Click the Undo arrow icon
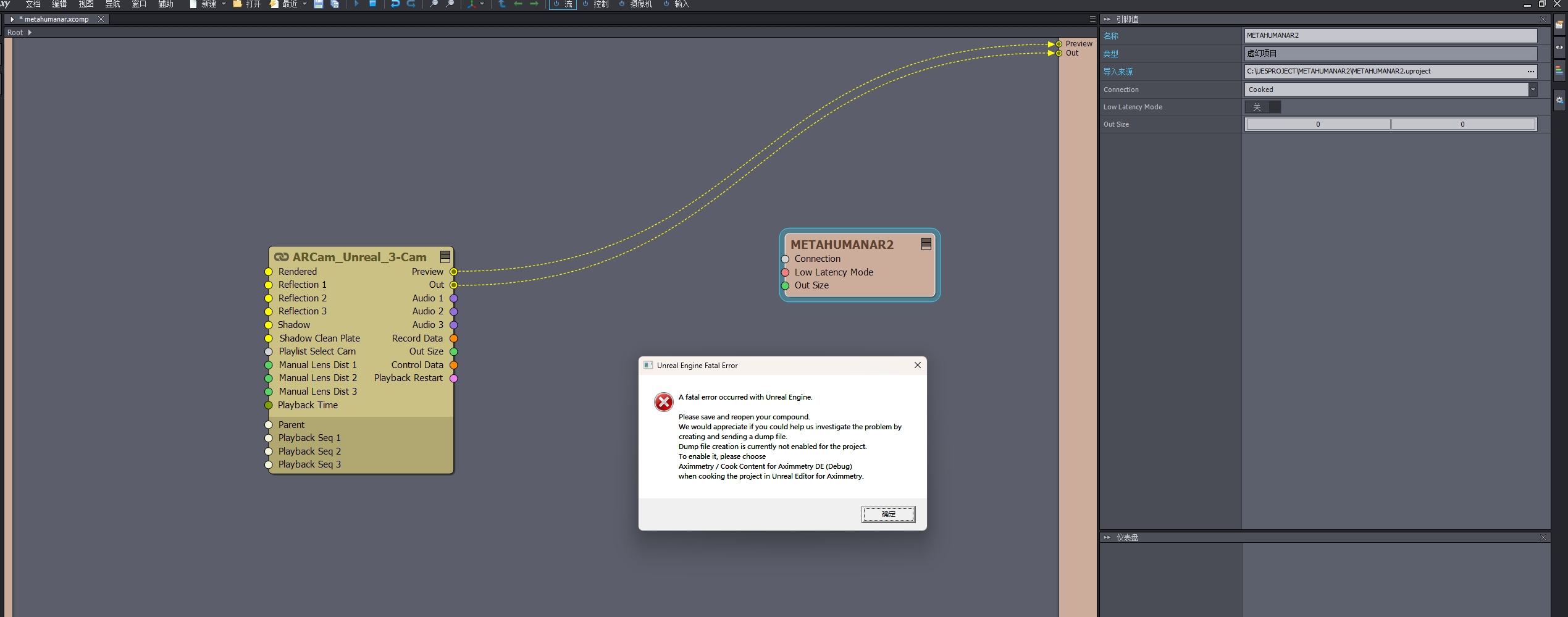Screen dimensions: 1568x617 (x=395, y=4)
